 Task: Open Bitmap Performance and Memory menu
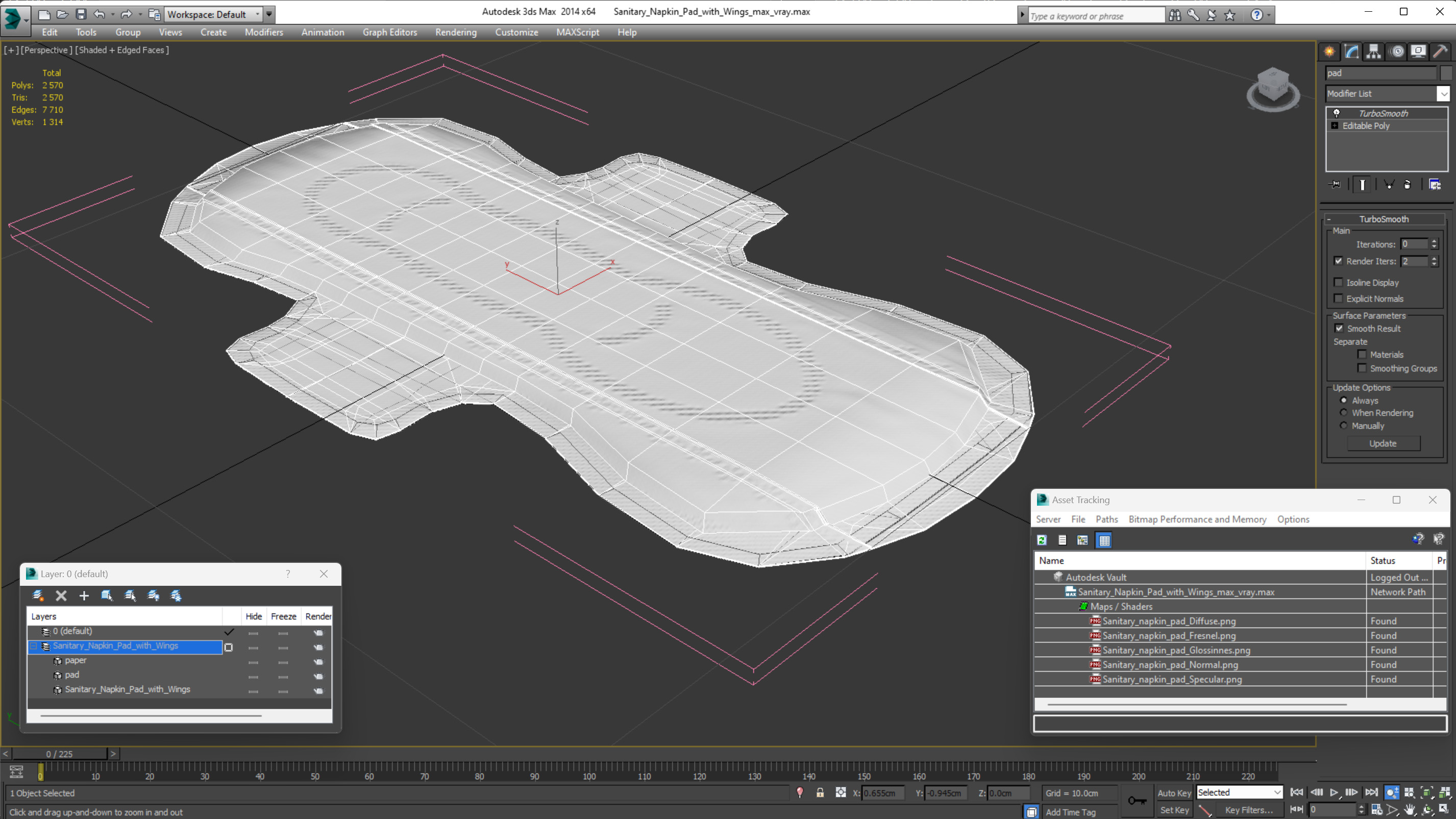click(1197, 519)
